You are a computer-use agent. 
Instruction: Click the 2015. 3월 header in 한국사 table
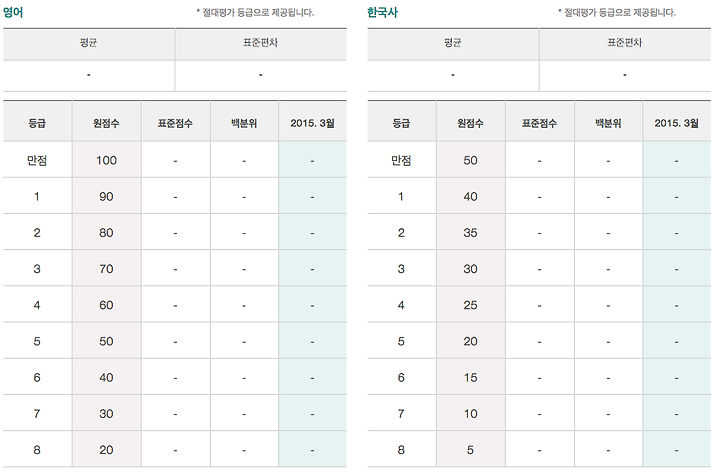pos(676,123)
